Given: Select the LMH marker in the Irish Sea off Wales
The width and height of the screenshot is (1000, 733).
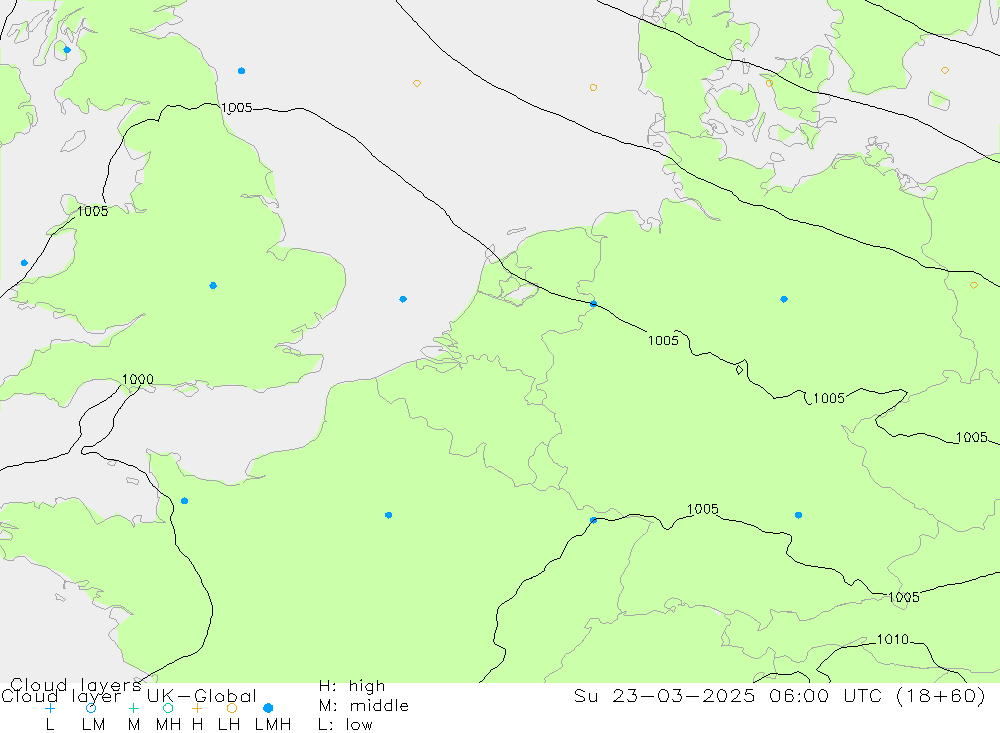Looking at the screenshot, I should [24, 263].
